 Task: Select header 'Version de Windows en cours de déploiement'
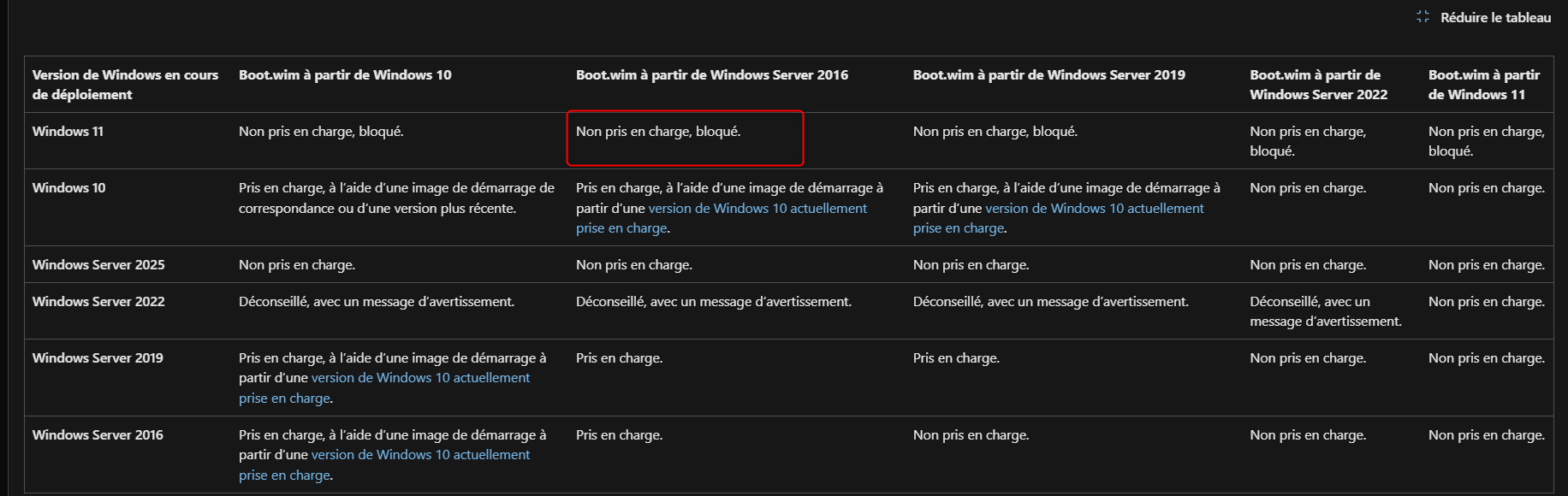[x=125, y=85]
